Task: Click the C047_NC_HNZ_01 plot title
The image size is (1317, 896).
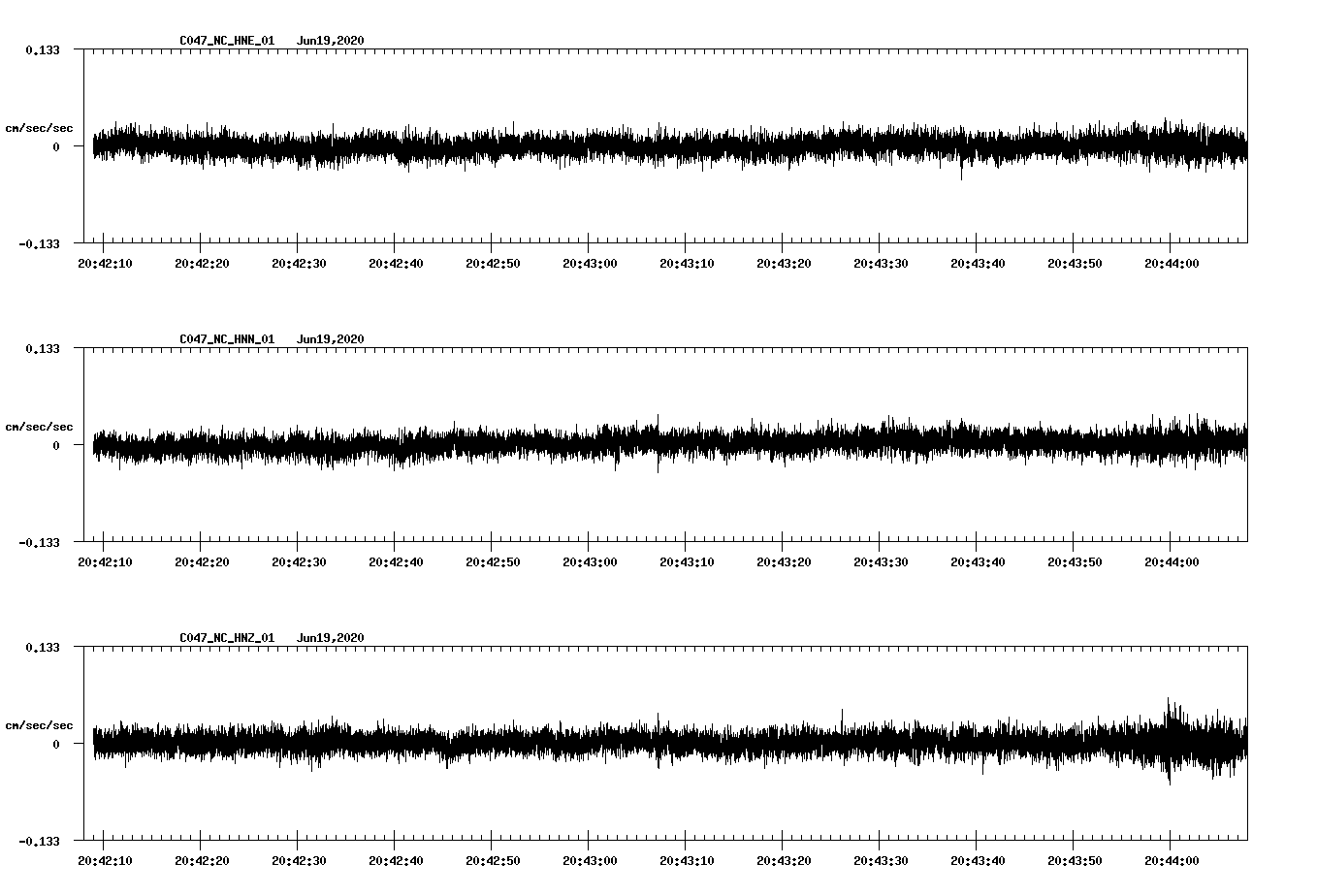Action: pos(227,638)
